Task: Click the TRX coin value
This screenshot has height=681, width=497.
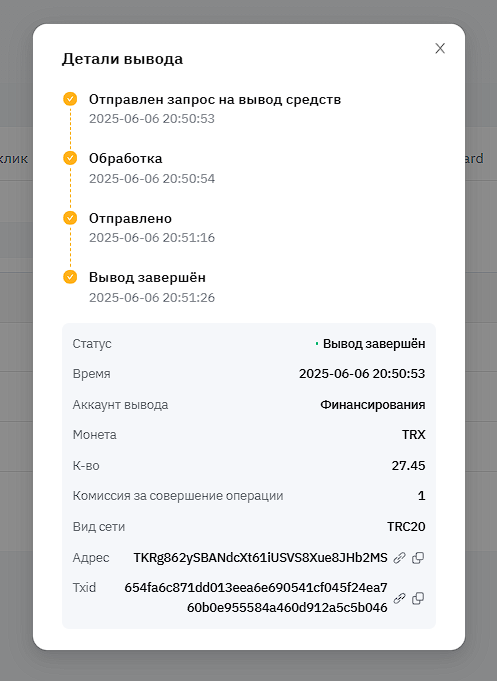Action: pyautogui.click(x=414, y=435)
